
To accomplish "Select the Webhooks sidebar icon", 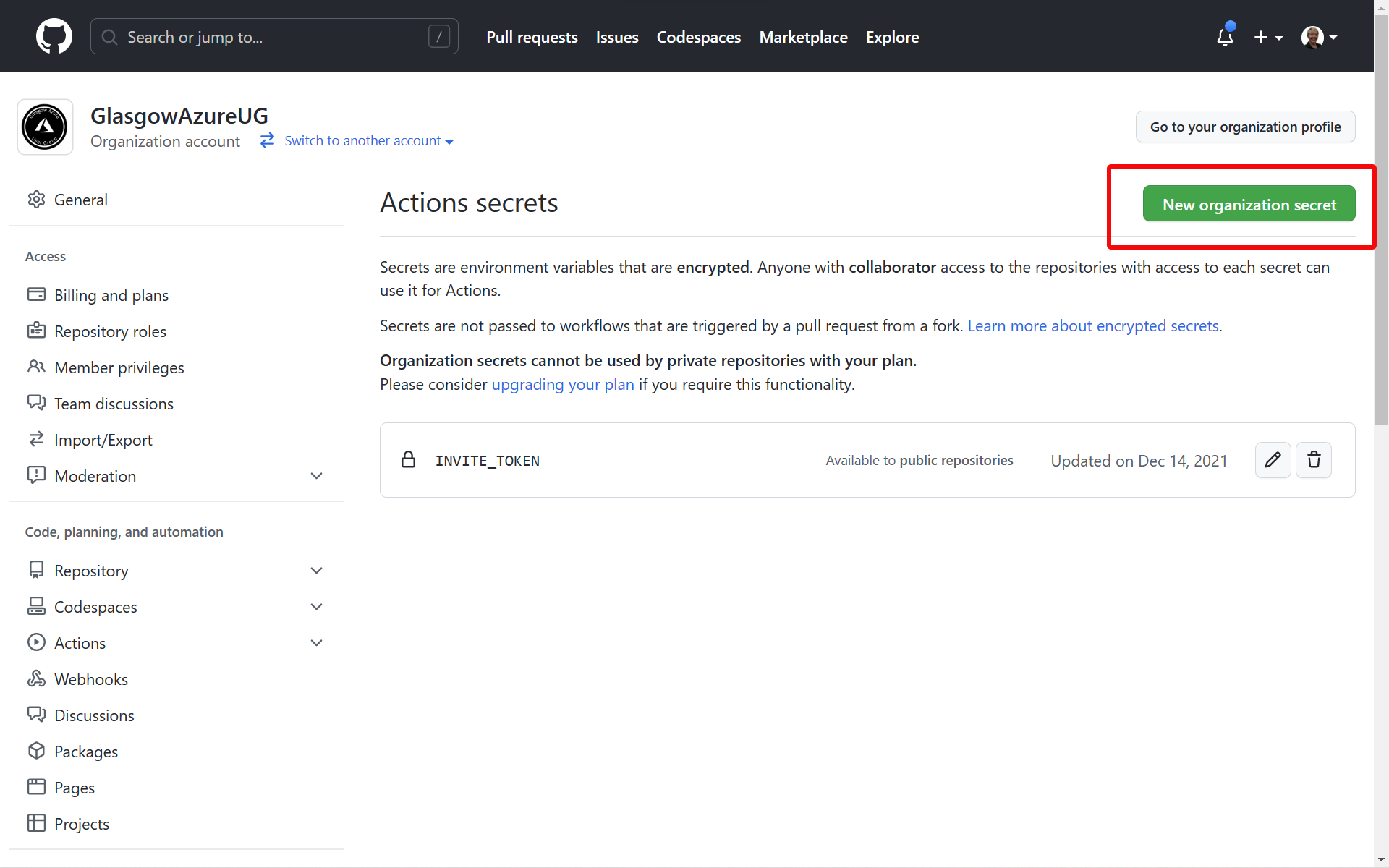I will [x=36, y=678].
